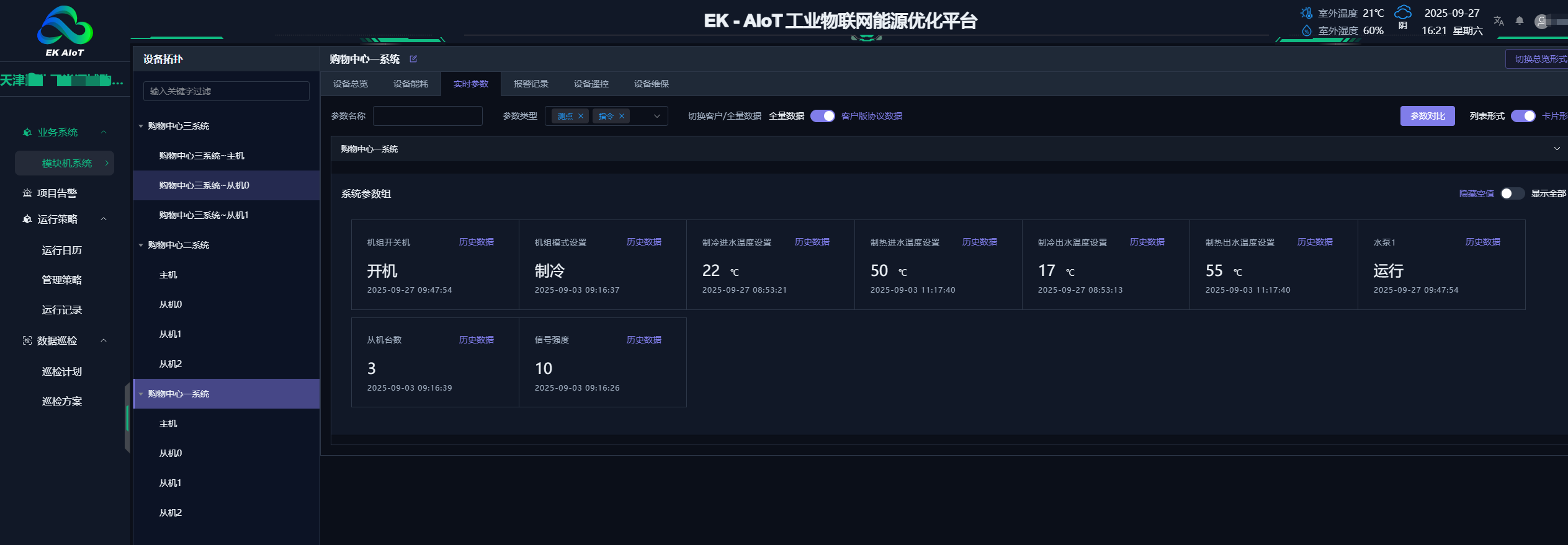Open 历史数据 link for 机组开关机
The width and height of the screenshot is (1568, 545).
[x=476, y=242]
